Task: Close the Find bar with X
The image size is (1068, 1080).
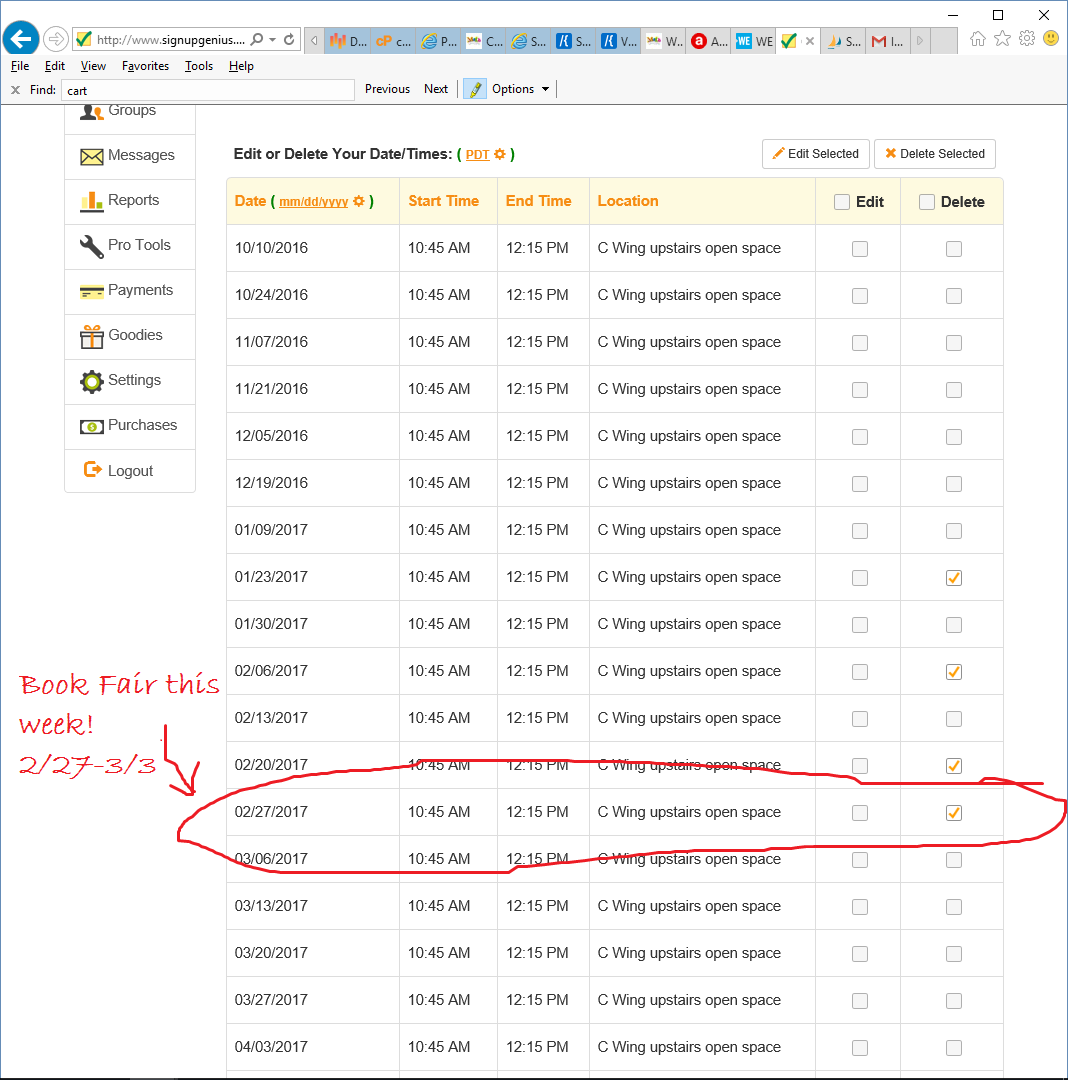Action: tap(15, 90)
